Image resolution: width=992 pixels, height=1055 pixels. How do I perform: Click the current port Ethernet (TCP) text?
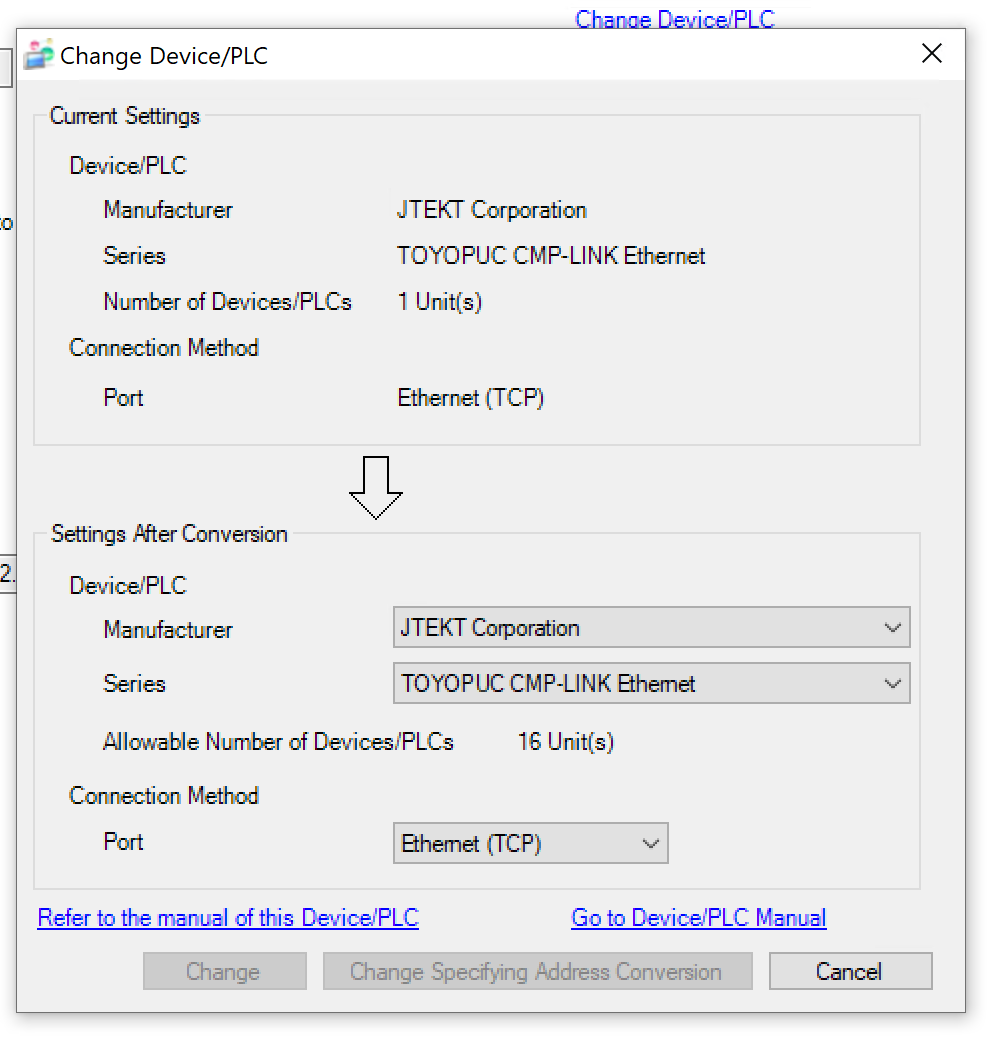click(470, 398)
